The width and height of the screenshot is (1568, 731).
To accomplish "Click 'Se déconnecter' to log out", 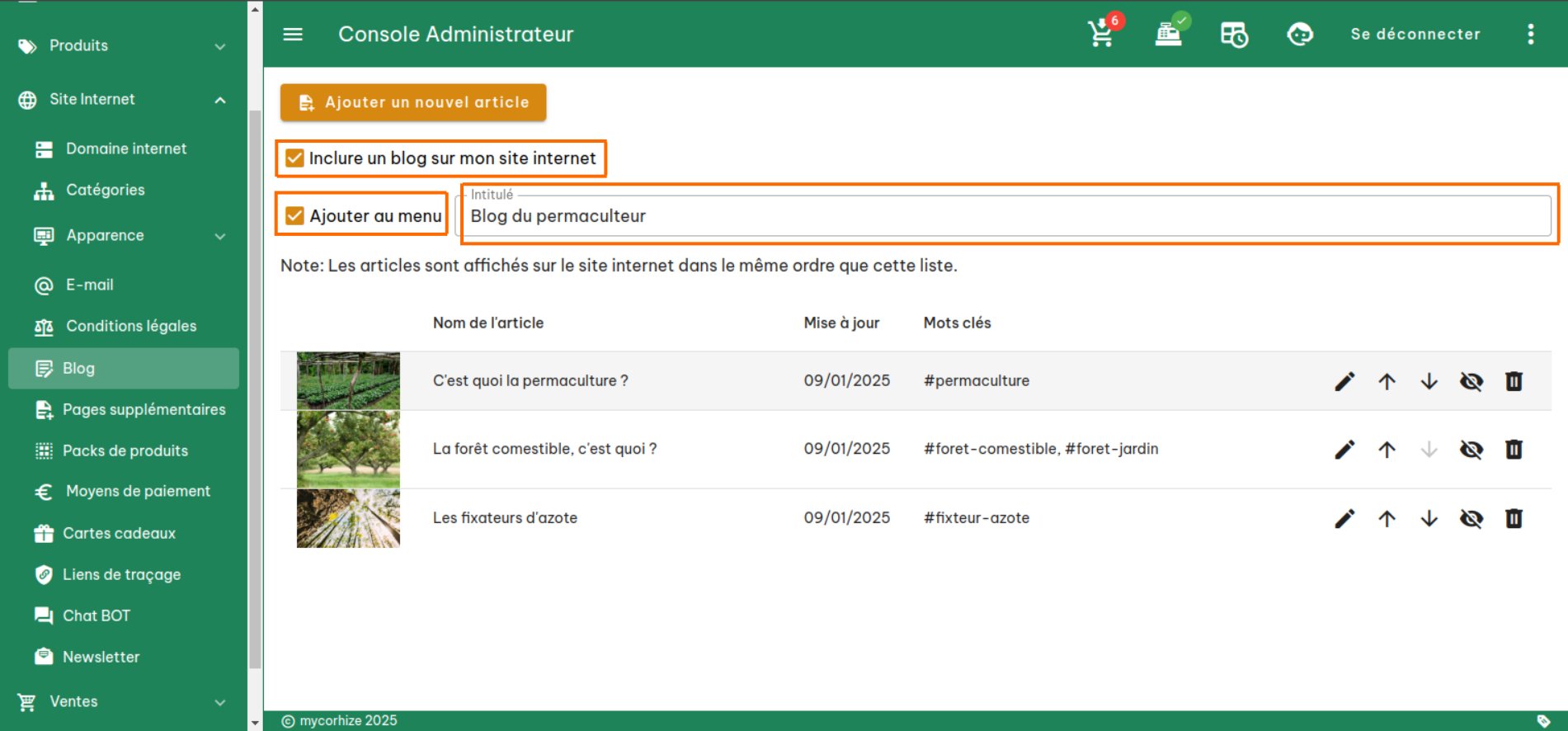I will [1415, 34].
